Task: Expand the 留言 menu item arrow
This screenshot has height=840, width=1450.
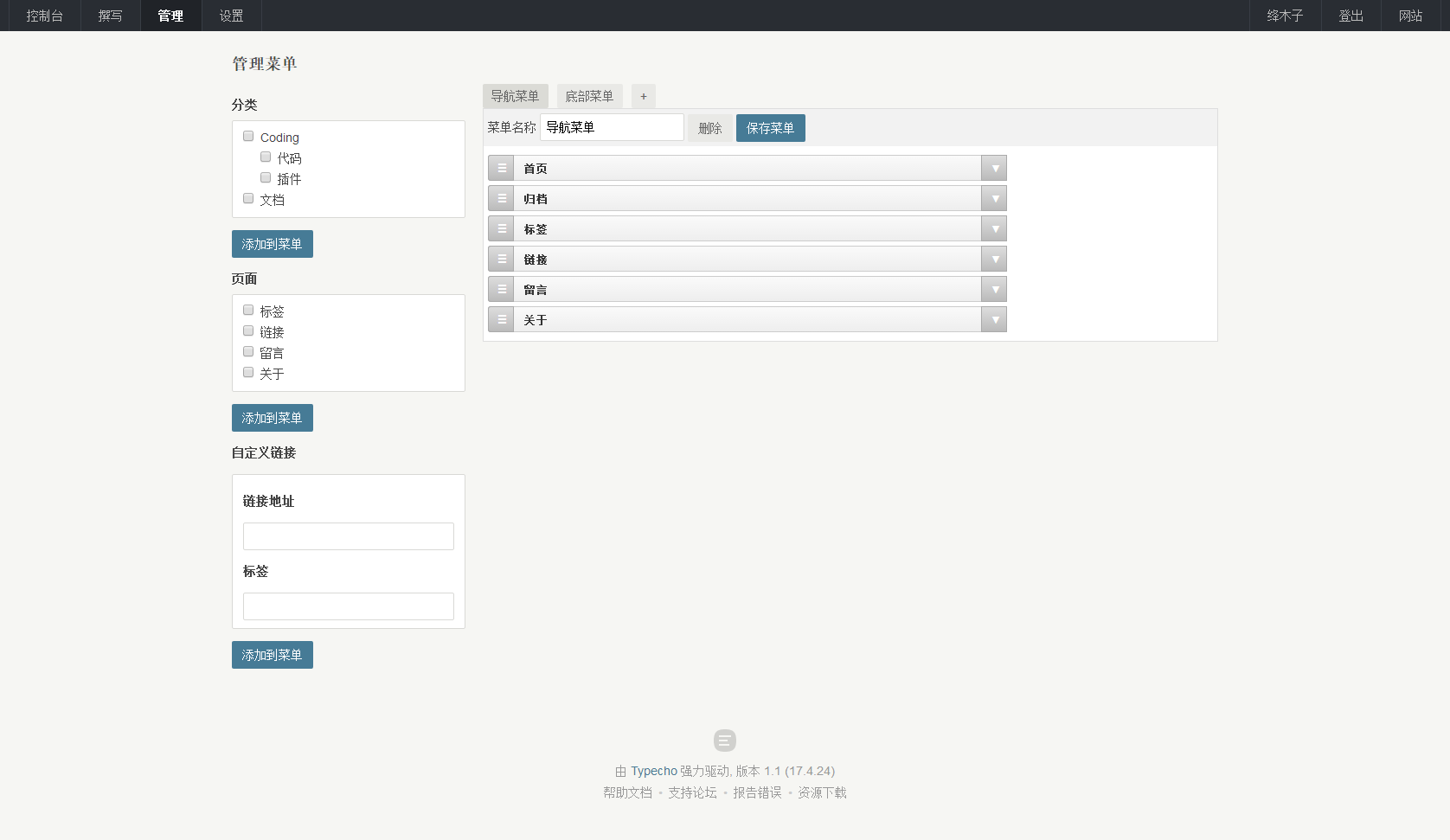Action: (994, 289)
